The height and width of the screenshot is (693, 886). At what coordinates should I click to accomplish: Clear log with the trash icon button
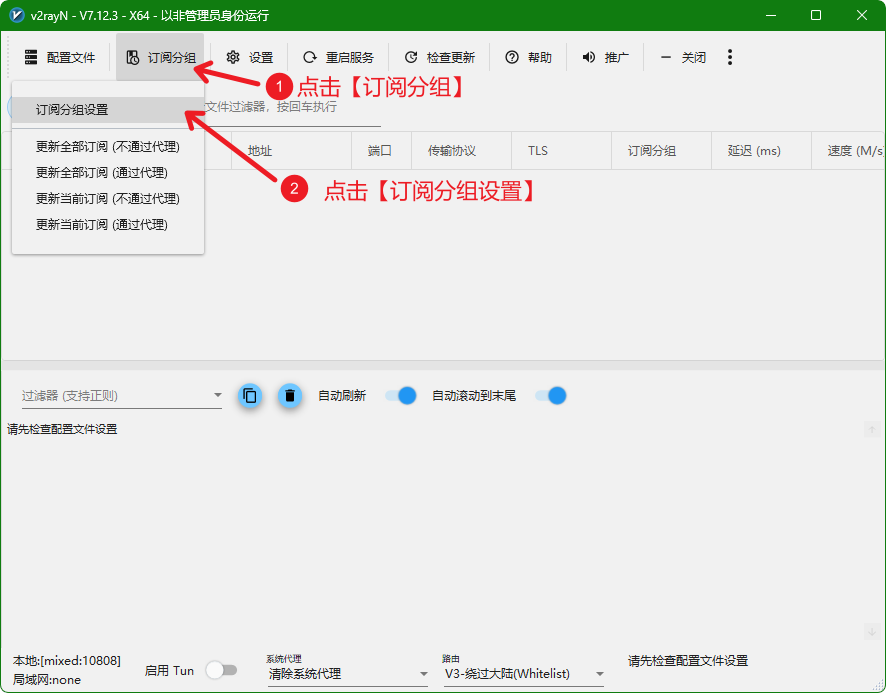coord(290,396)
